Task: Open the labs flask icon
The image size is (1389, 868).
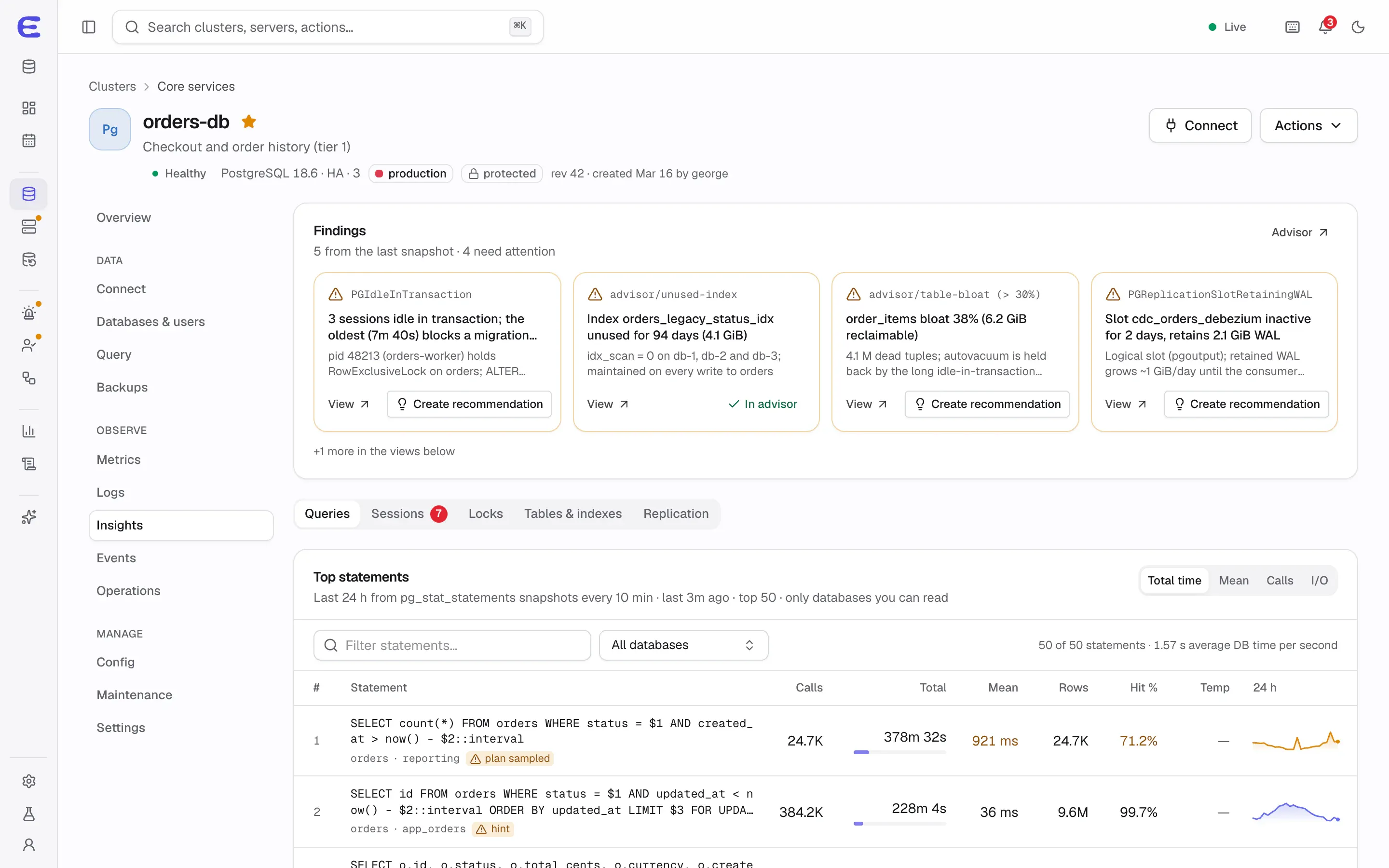Action: point(29,814)
